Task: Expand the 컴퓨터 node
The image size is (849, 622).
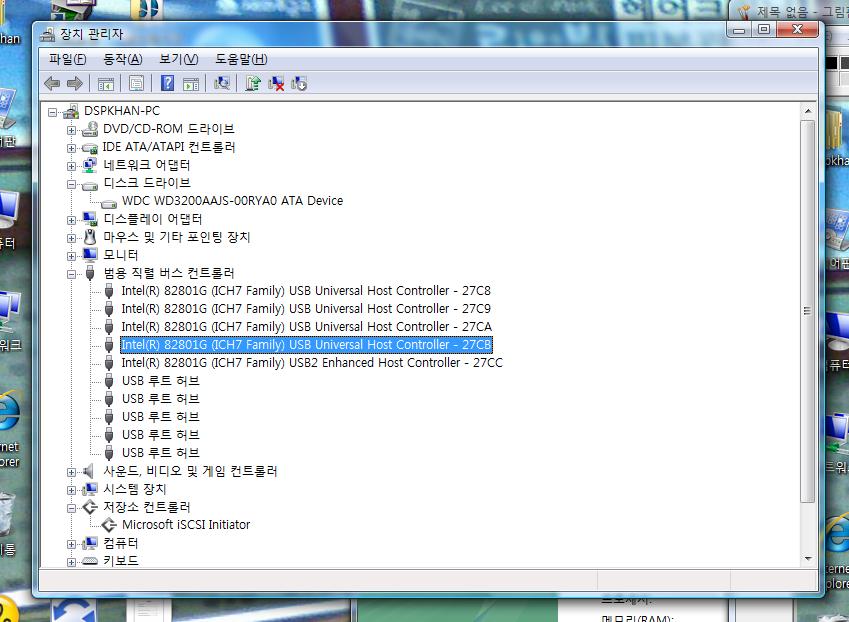Action: (71, 545)
